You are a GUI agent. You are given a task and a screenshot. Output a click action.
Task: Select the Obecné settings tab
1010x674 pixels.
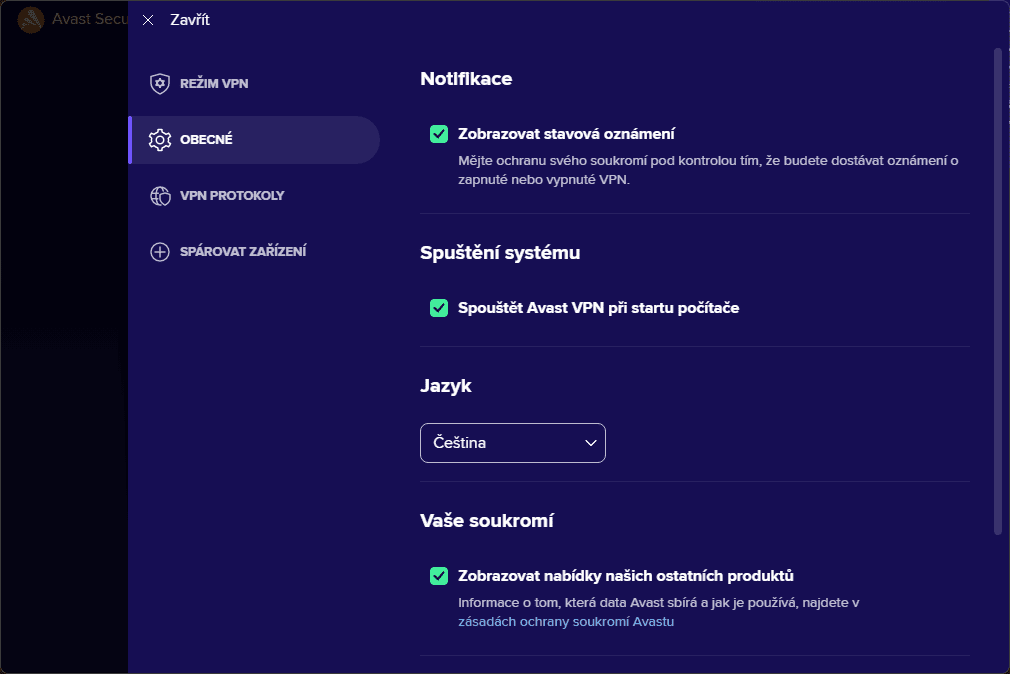point(206,140)
